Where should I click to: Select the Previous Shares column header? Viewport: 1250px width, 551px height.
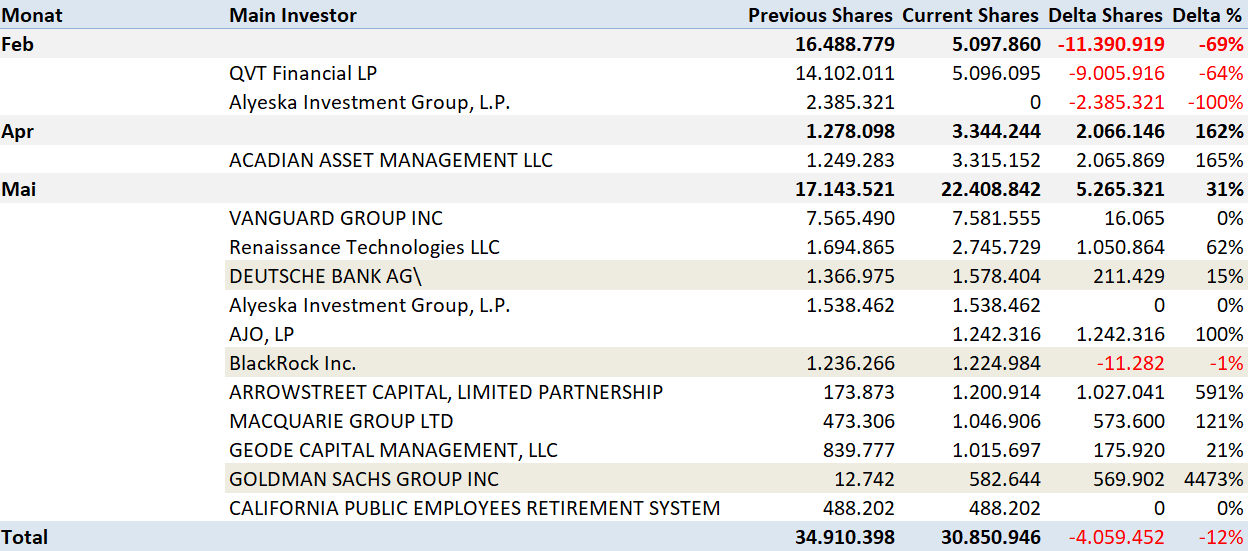[x=820, y=15]
